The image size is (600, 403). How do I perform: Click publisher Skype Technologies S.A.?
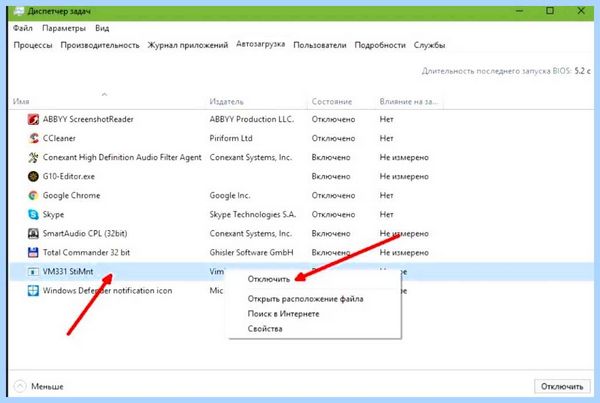pyautogui.click(x=253, y=214)
